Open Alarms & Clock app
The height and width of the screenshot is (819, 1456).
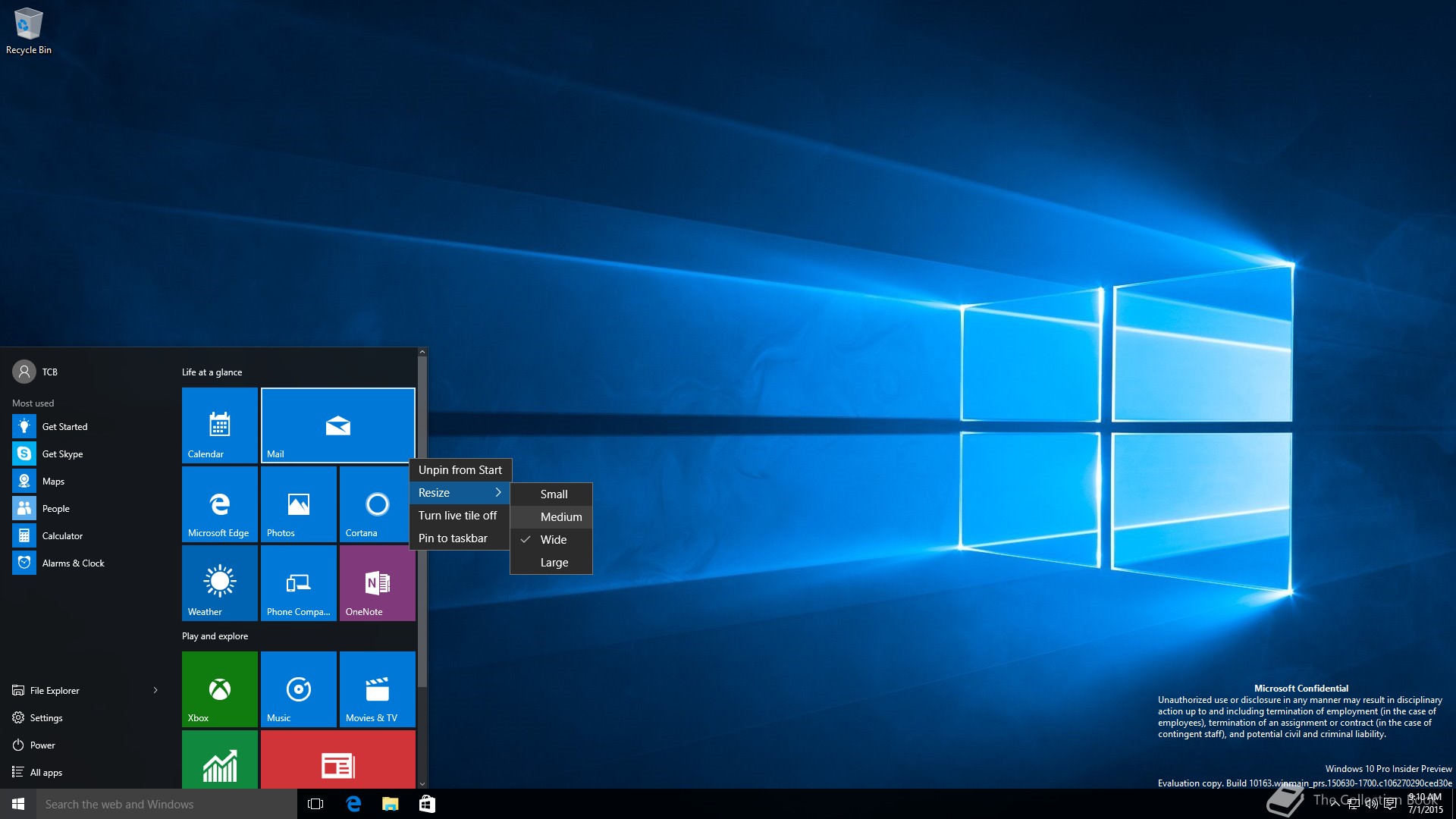pos(89,563)
